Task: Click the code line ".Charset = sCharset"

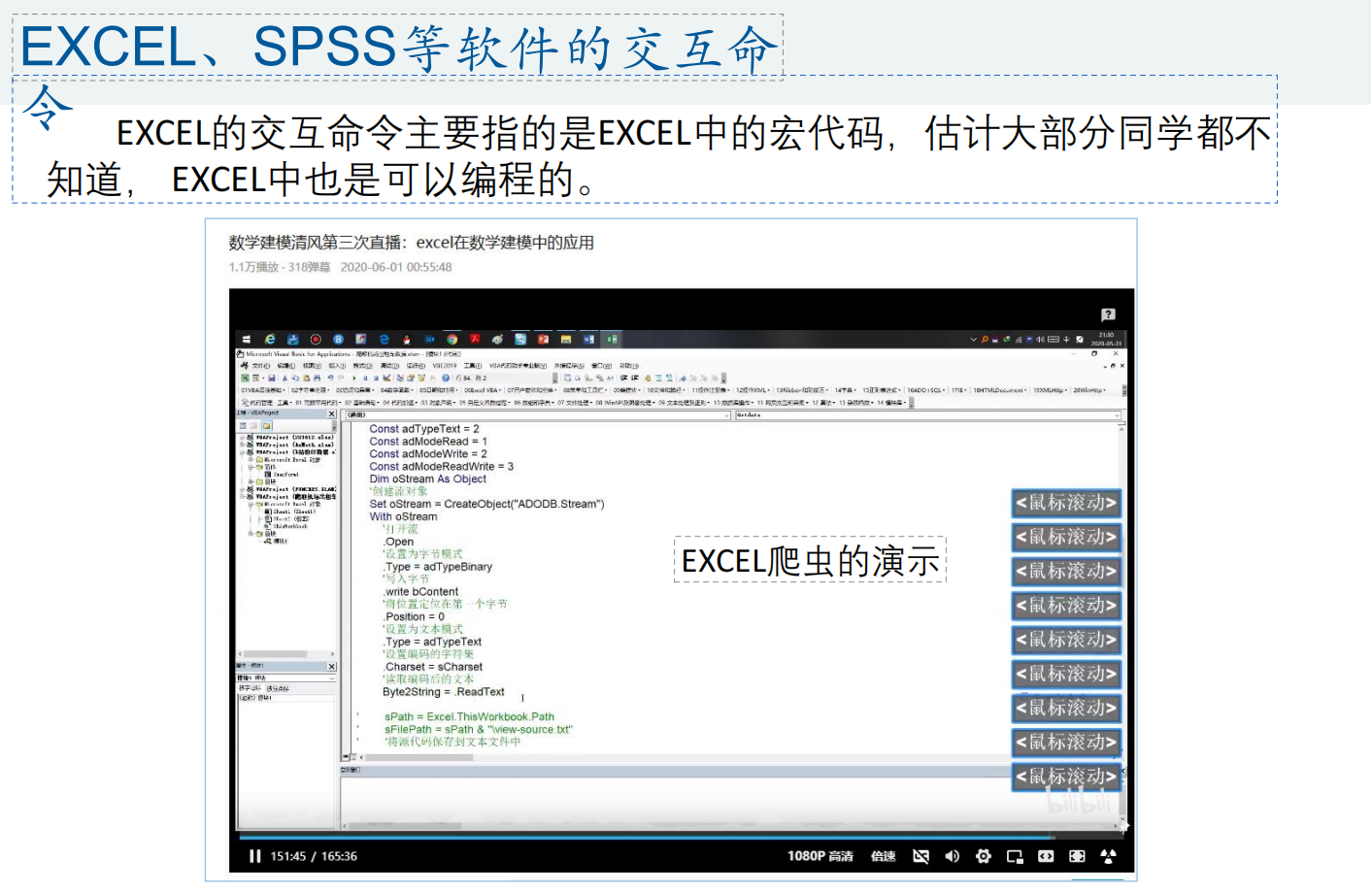Action: coord(432,668)
